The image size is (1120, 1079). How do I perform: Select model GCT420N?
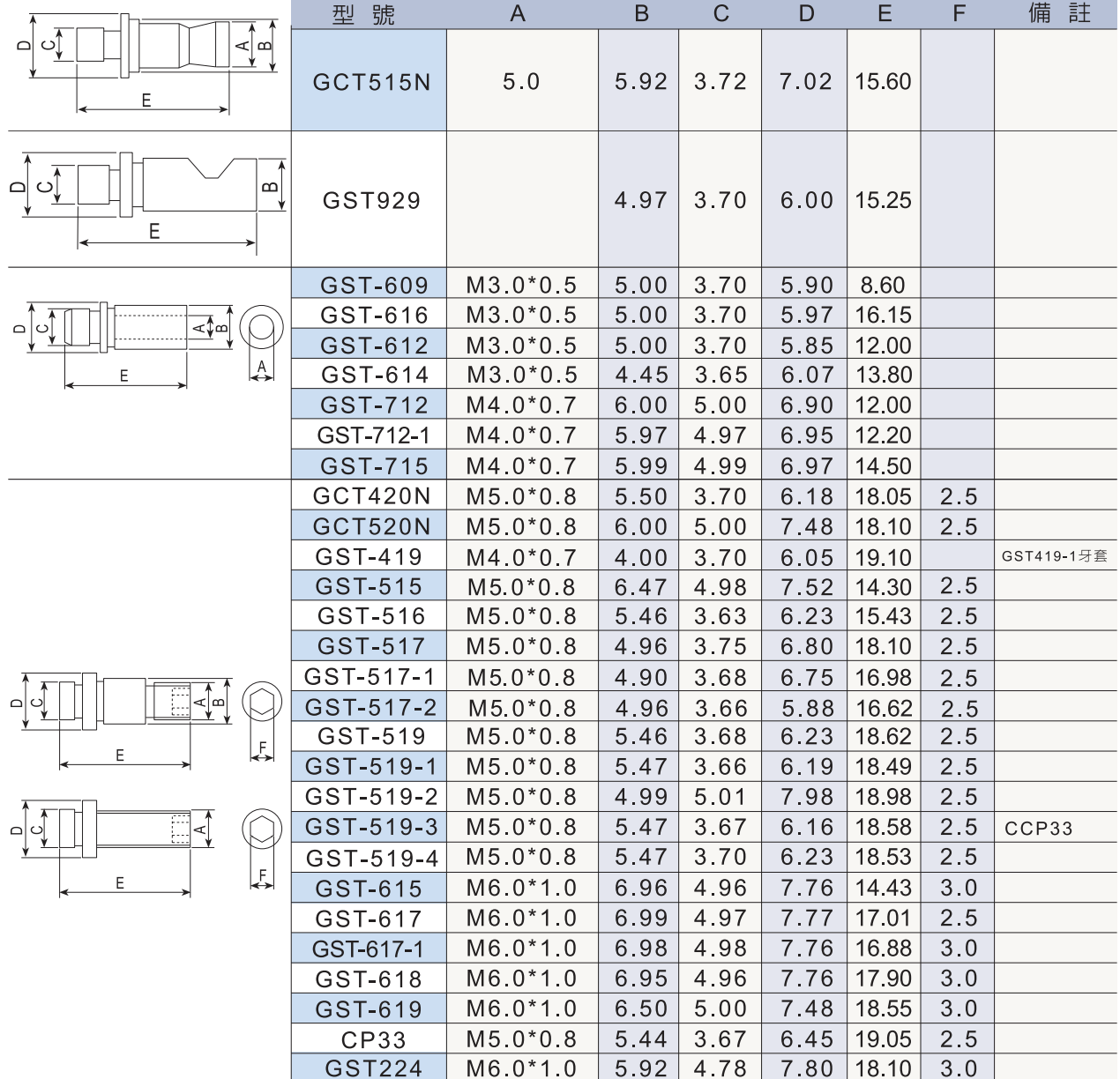[371, 495]
